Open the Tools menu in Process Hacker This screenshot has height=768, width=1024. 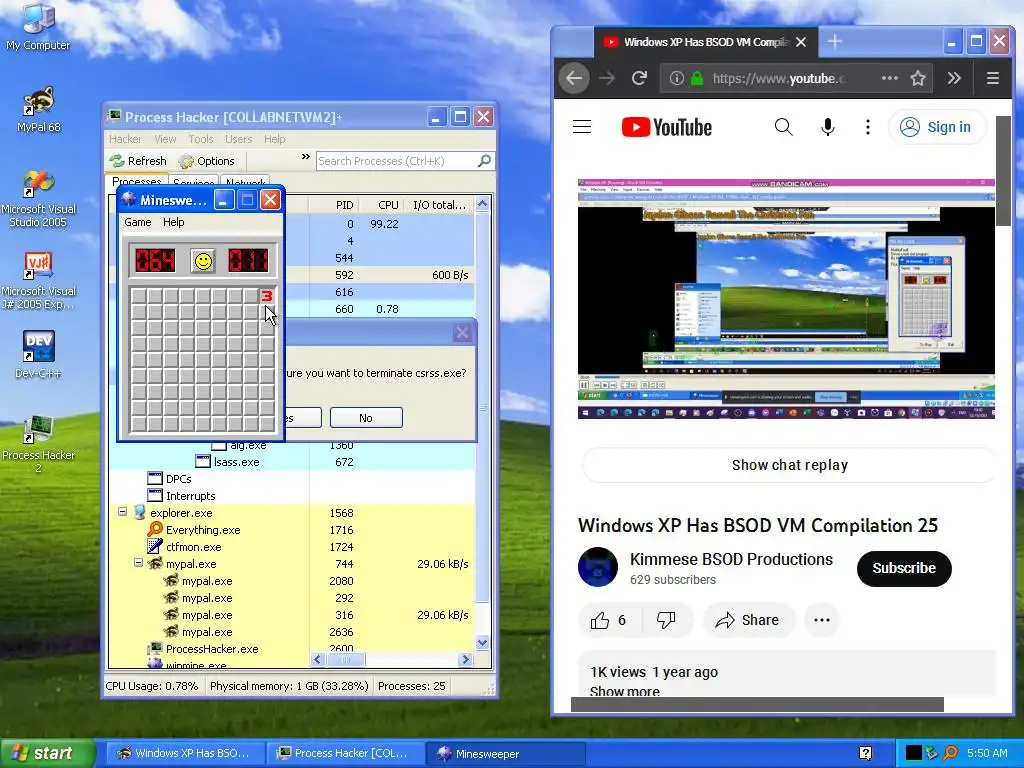coord(200,139)
